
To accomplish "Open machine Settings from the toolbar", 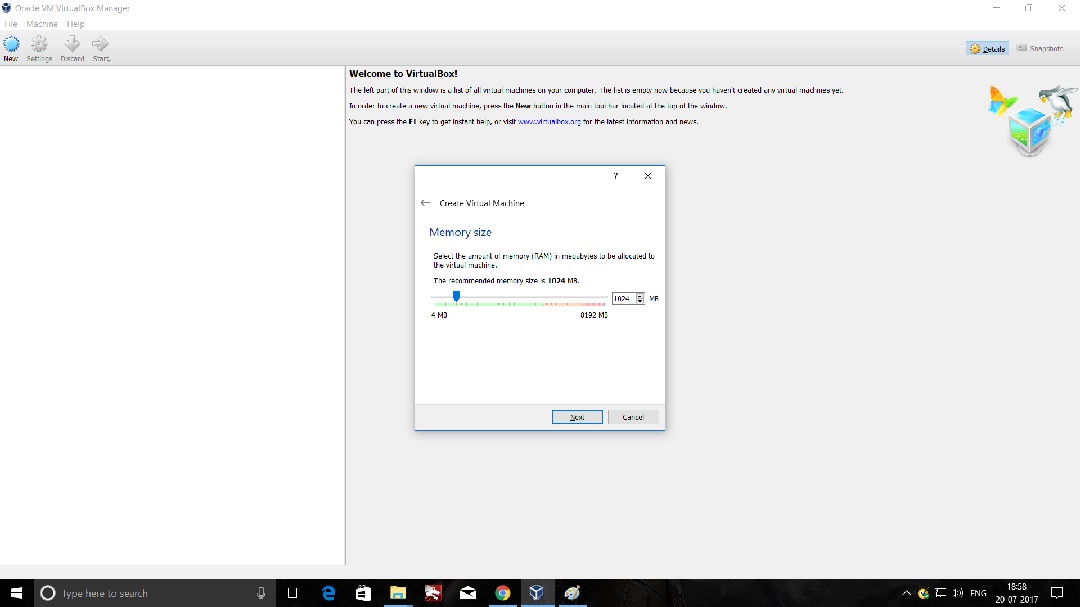I will click(x=39, y=47).
